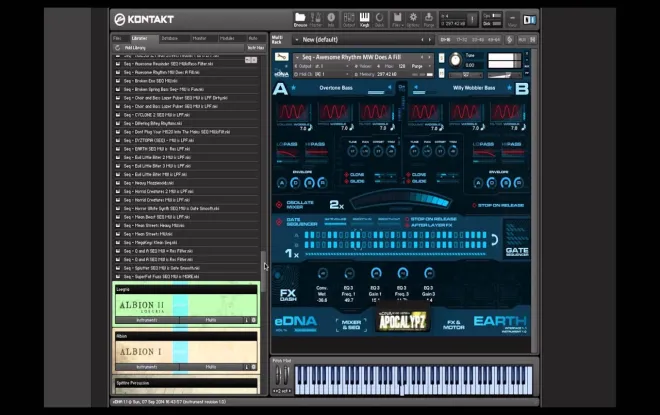Switch to minimized View
The image size is (660, 415).
click(x=512, y=19)
